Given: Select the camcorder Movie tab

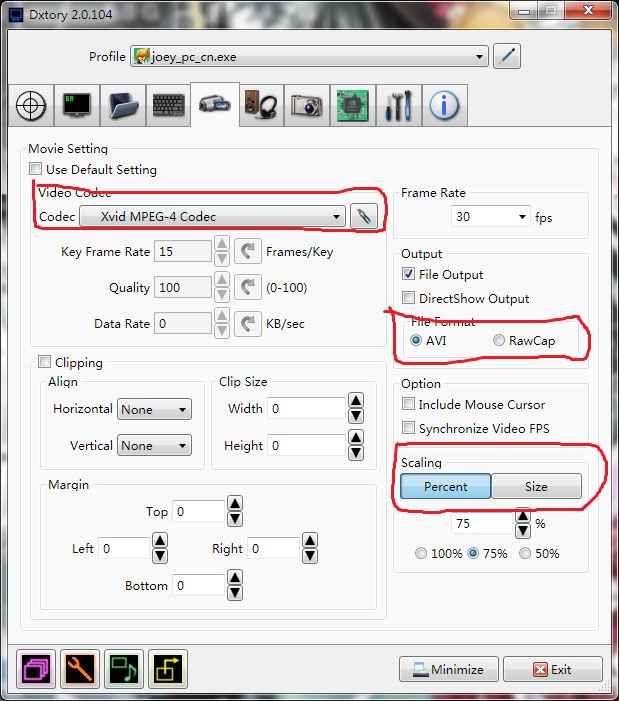Looking at the screenshot, I should click(x=215, y=105).
